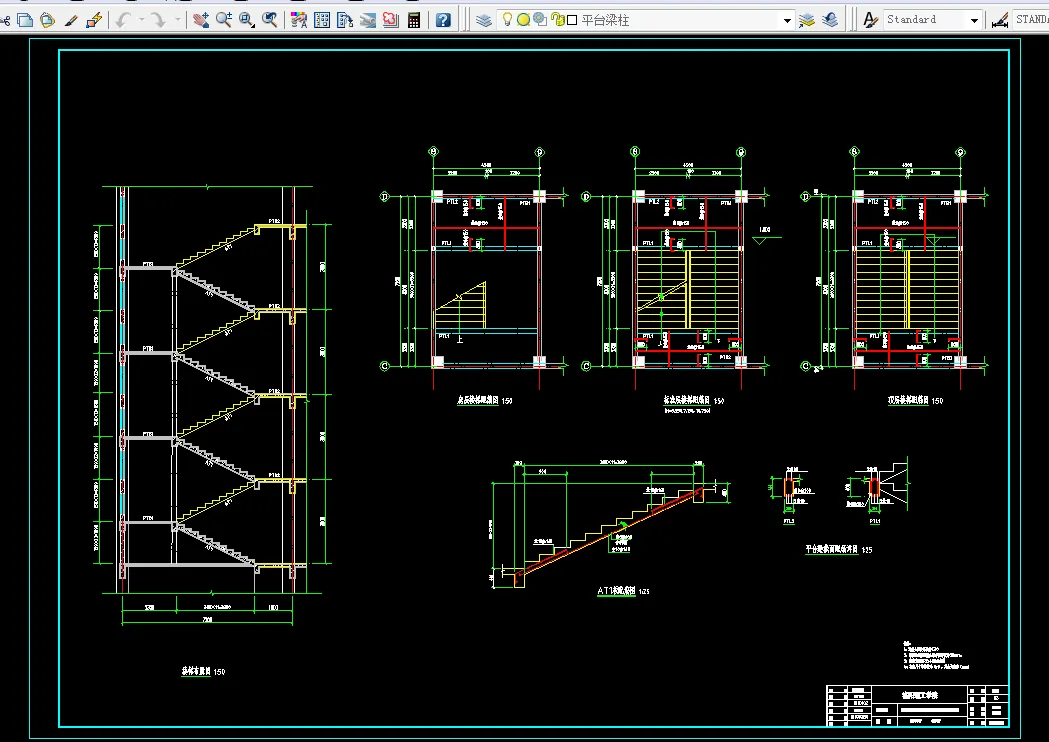Open the Markup Set Manager icon
The width and height of the screenshot is (1049, 742).
pos(391,20)
